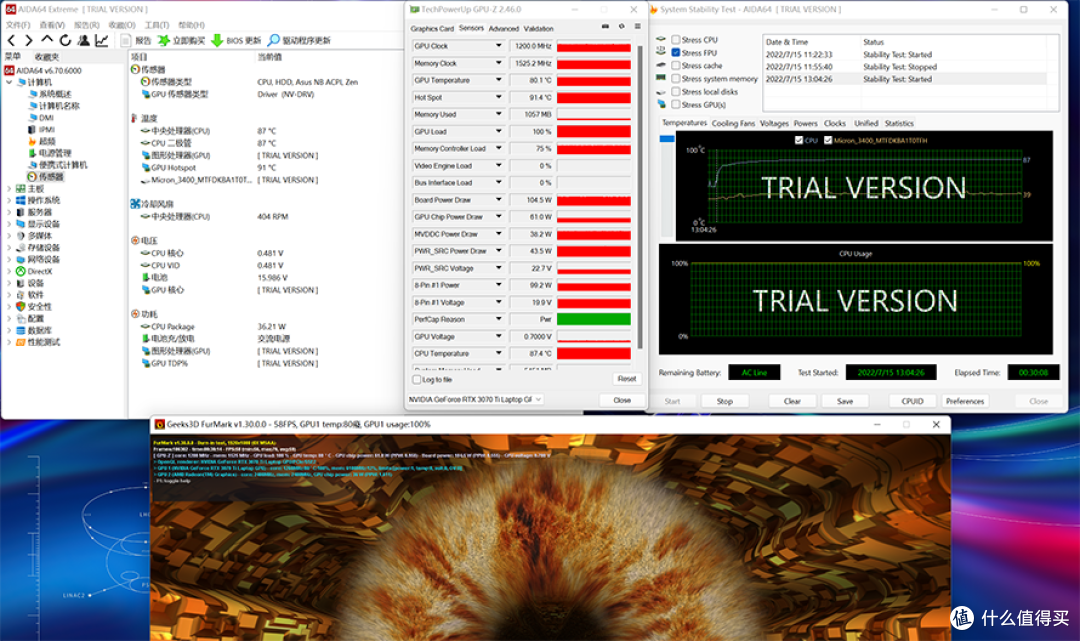Enable Stress CPU checkbox

coord(676,40)
